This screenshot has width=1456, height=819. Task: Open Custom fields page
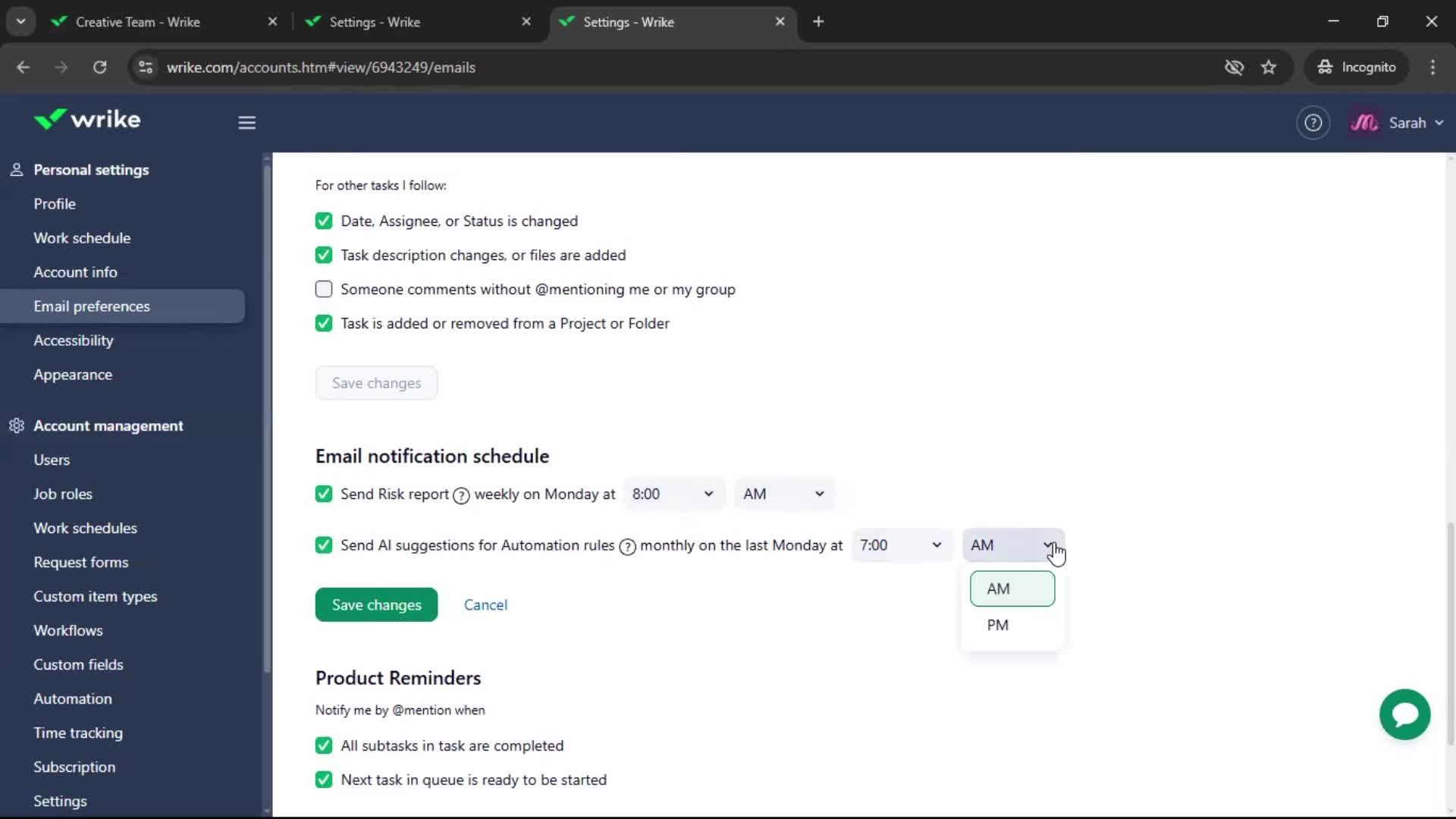tap(78, 664)
